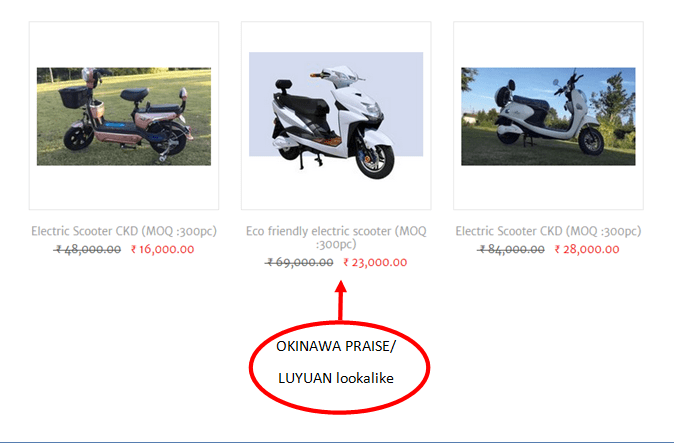Click the ₹ 28,000.00 sale price

pyautogui.click(x=587, y=249)
